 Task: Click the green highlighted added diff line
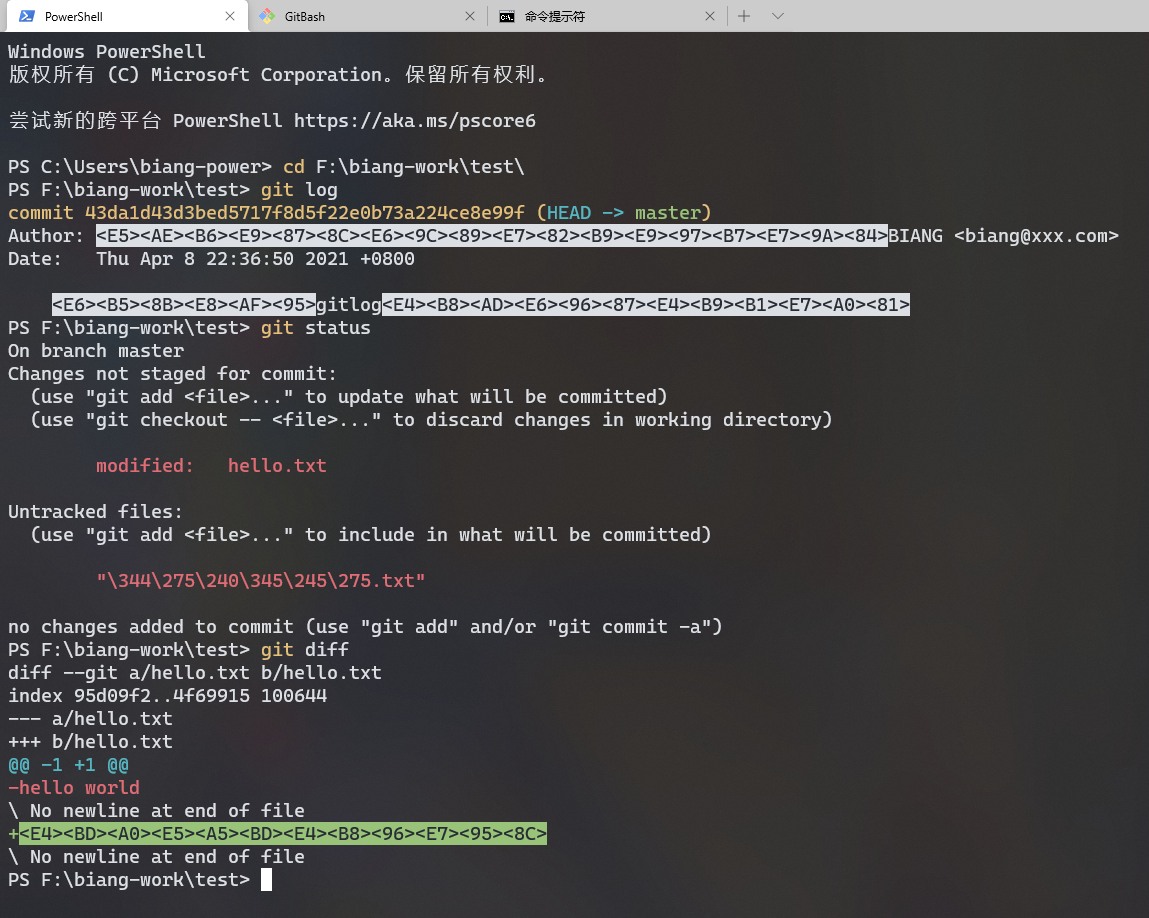click(282, 834)
